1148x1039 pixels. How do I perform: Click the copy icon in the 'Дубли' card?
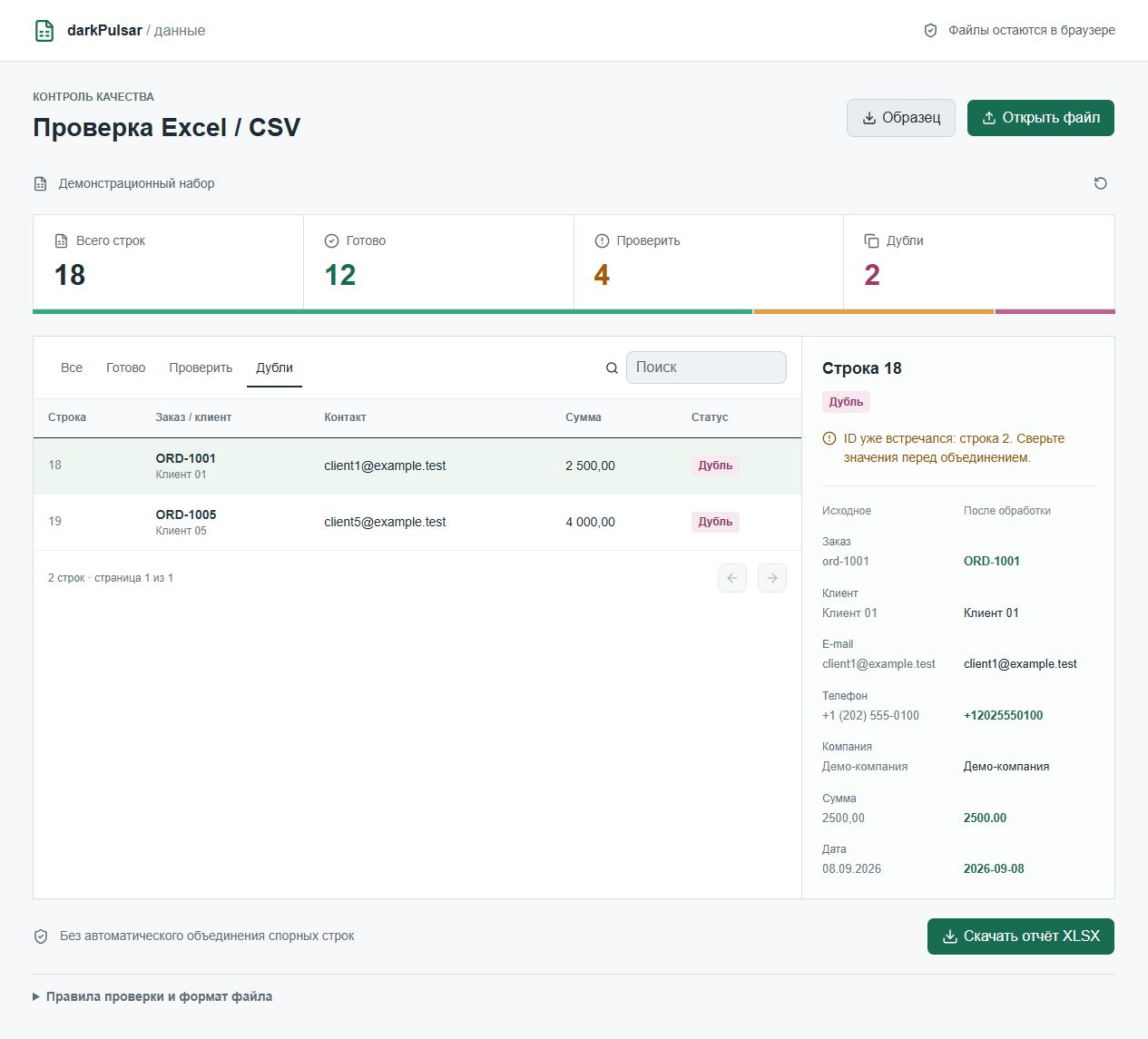[x=871, y=240]
